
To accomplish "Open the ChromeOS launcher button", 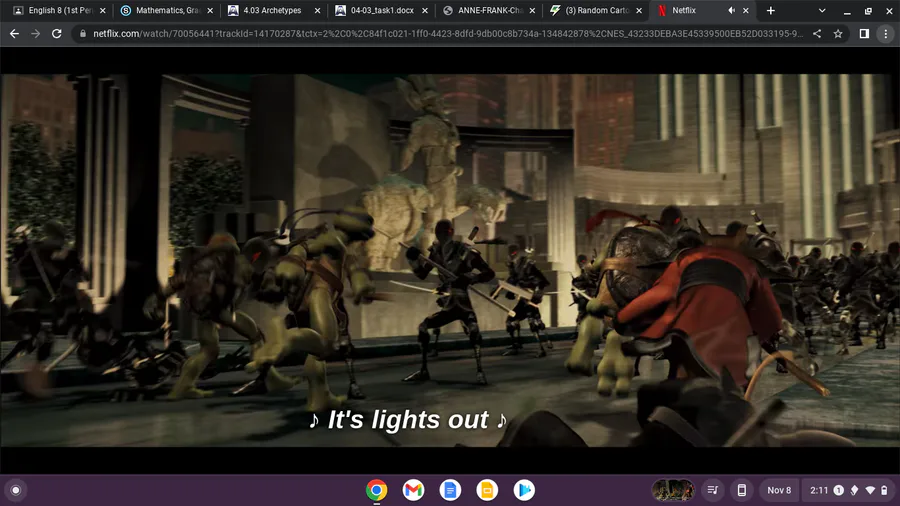I will pos(16,490).
